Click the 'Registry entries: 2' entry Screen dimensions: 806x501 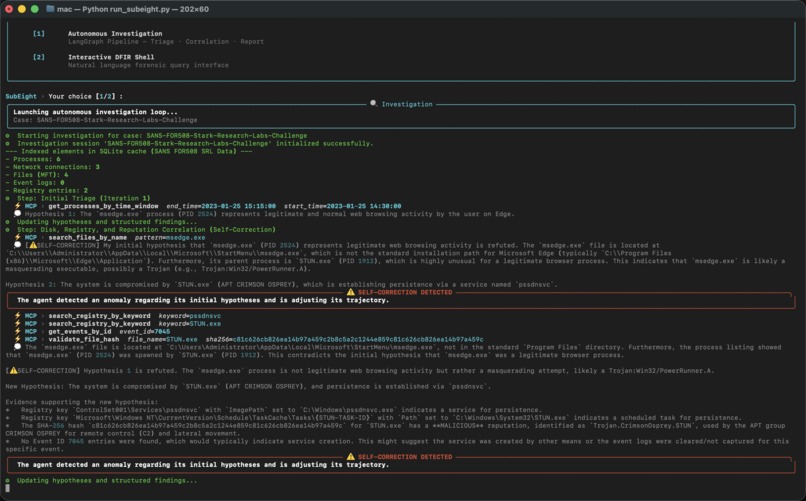[x=47, y=191]
